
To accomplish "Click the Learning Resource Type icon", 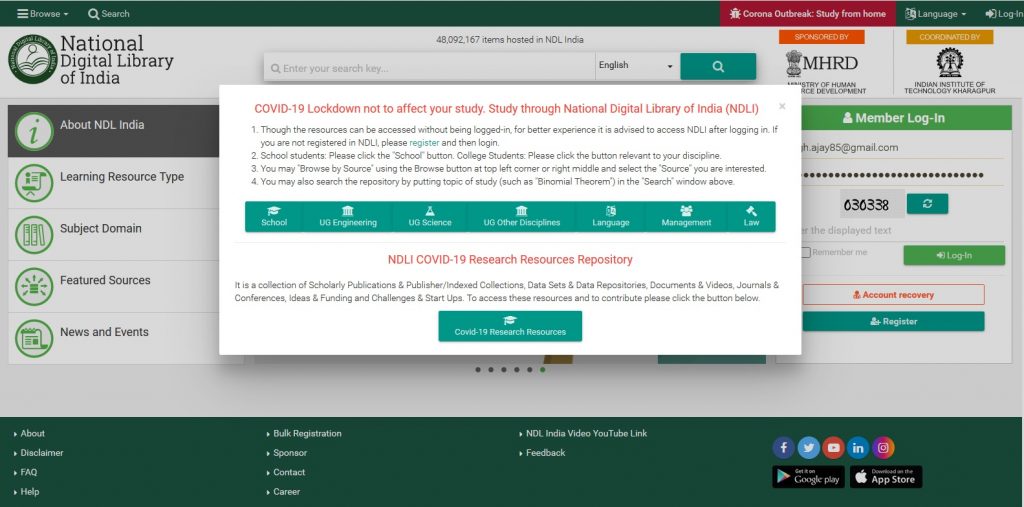I will tap(33, 183).
